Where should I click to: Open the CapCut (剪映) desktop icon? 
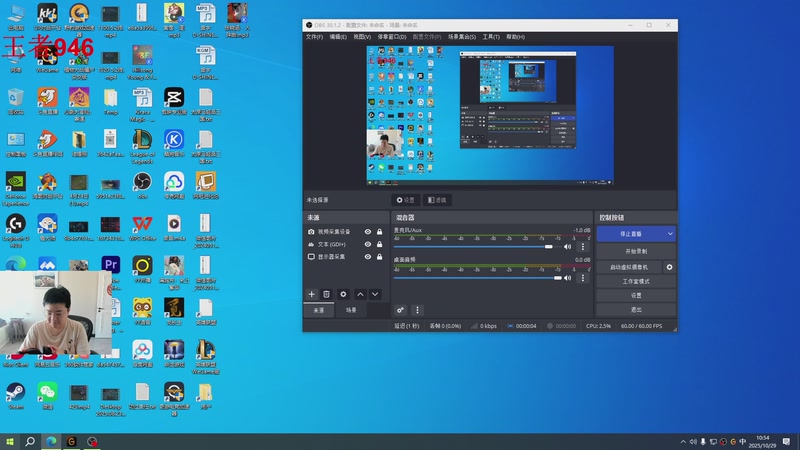click(x=174, y=101)
